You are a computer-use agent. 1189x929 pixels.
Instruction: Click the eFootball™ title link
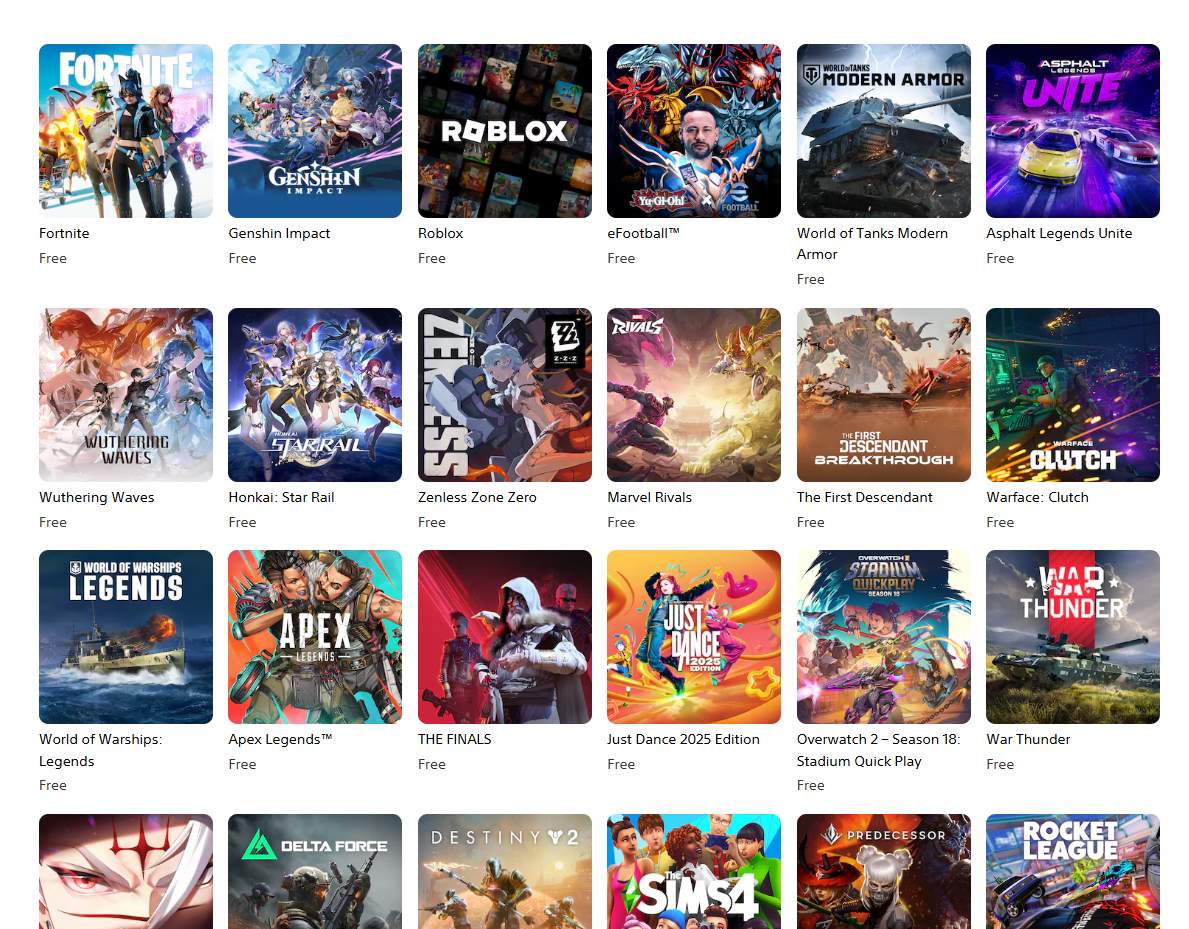click(643, 234)
